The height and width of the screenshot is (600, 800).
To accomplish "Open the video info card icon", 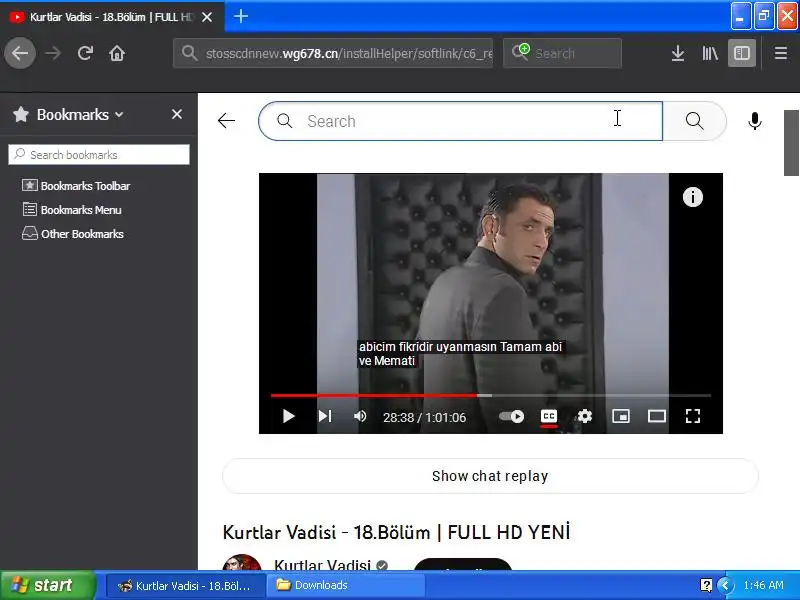I will tap(692, 197).
